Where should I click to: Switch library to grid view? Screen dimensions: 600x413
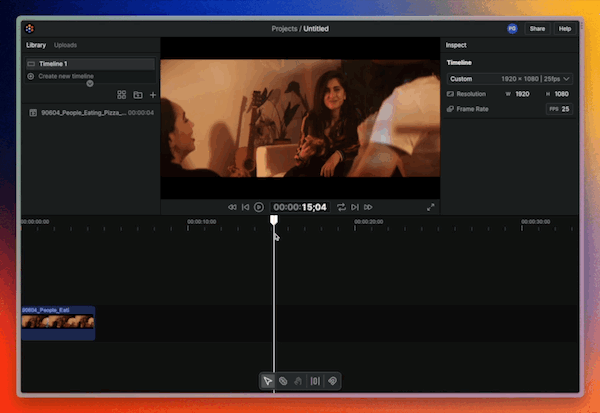point(122,95)
